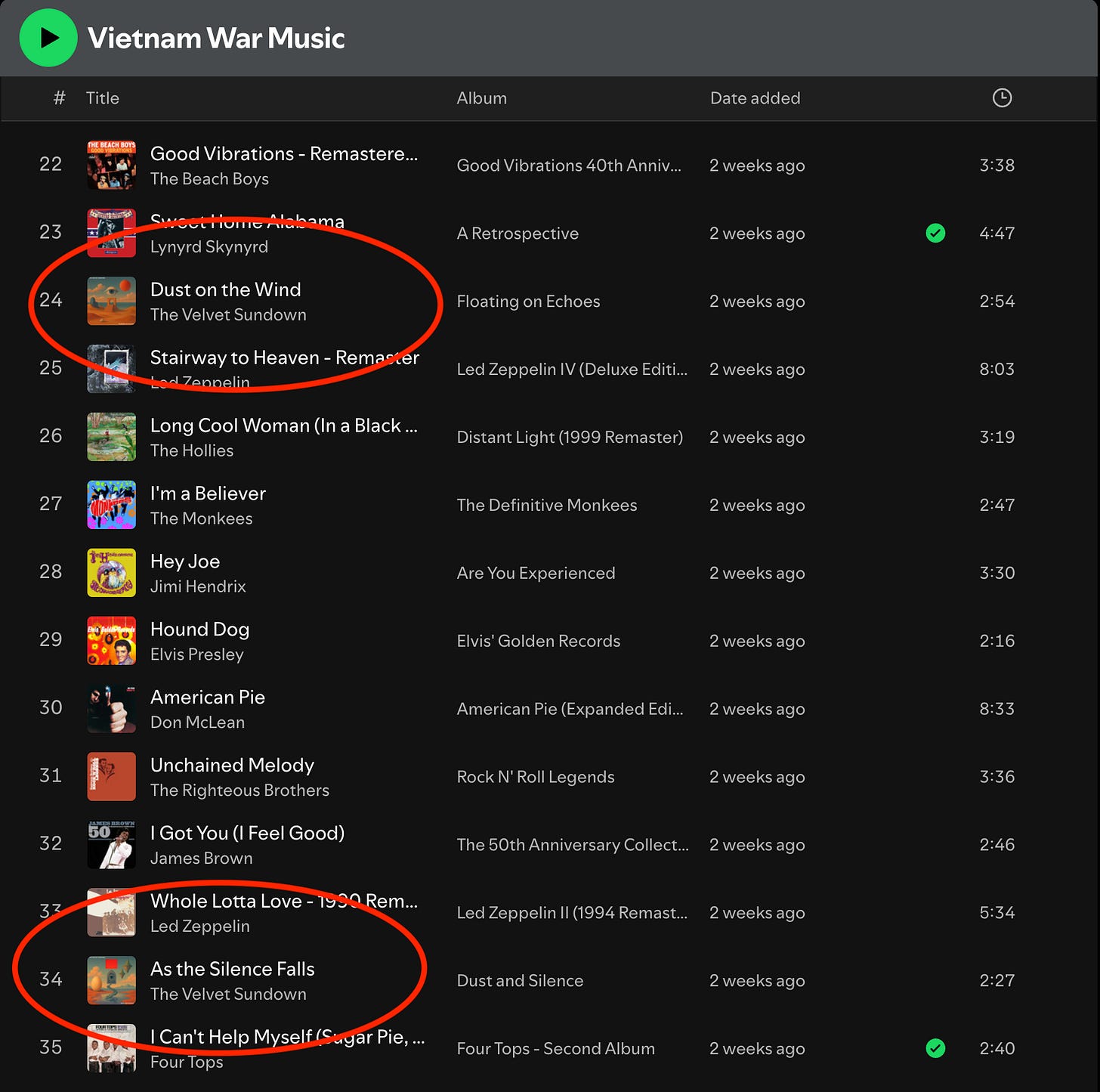Open album Distant Light (1999 Remaster)
The image size is (1100, 1092).
coord(570,438)
